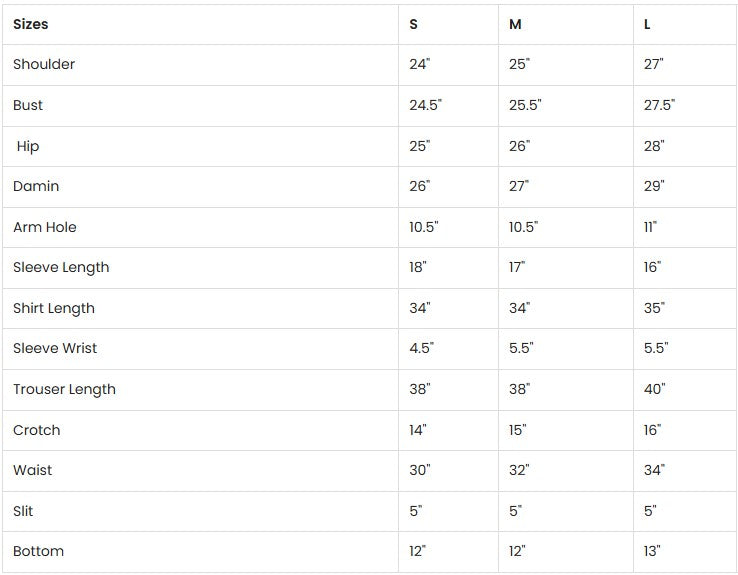Image resolution: width=738 pixels, height=575 pixels.
Task: Click the Sizes column header
Action: click(31, 24)
